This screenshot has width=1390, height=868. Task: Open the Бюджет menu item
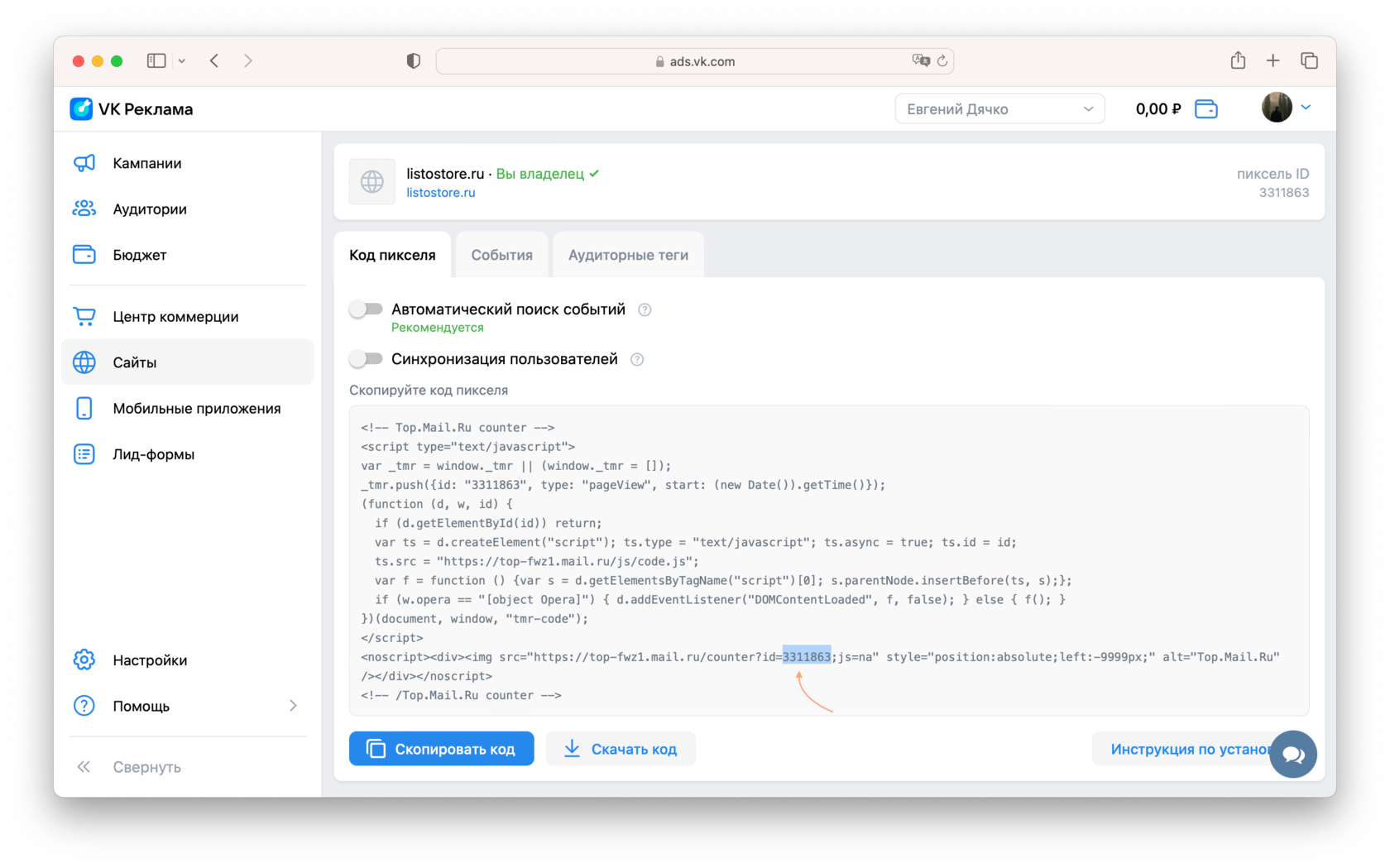[188, 255]
